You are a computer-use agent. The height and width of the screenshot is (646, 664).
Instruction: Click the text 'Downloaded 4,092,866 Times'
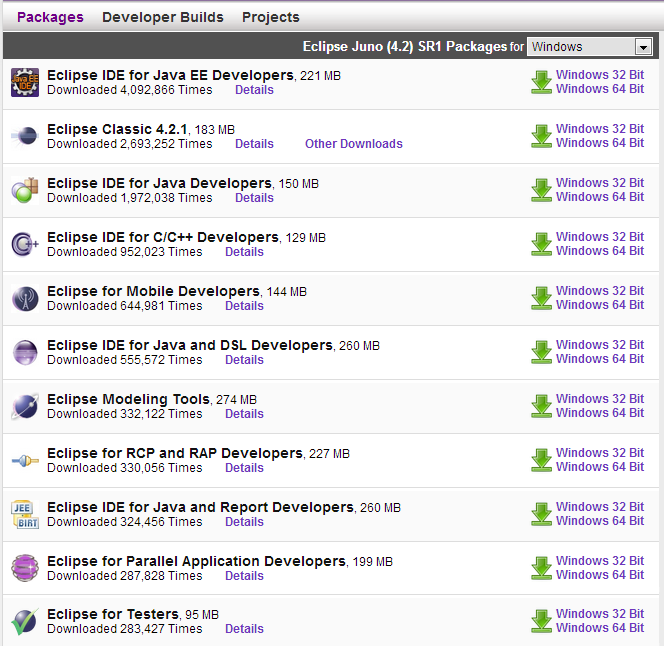pos(130,90)
